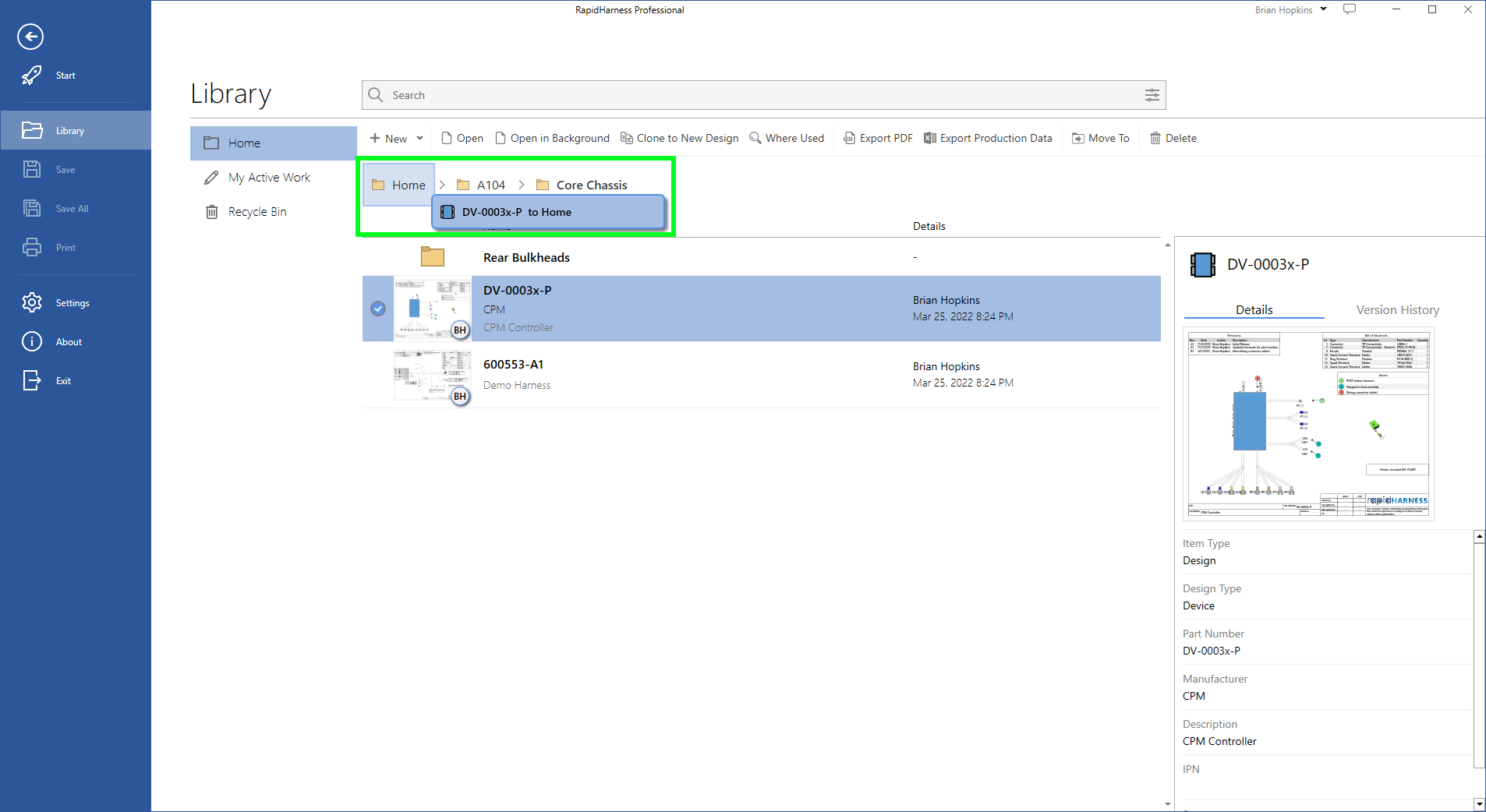Open the Start page rocket icon
1486x812 pixels.
(x=32, y=76)
